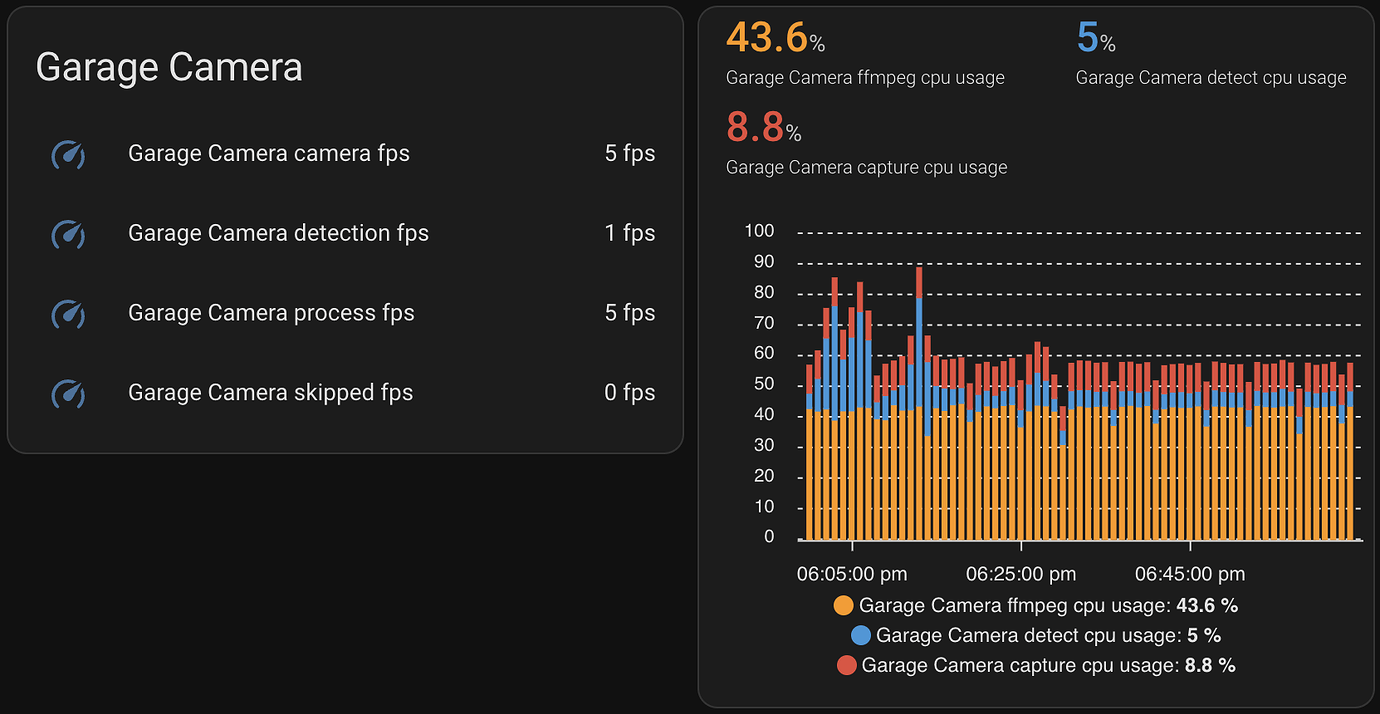
Task: Click the 5 fps value for camera fps
Action: [x=630, y=154]
